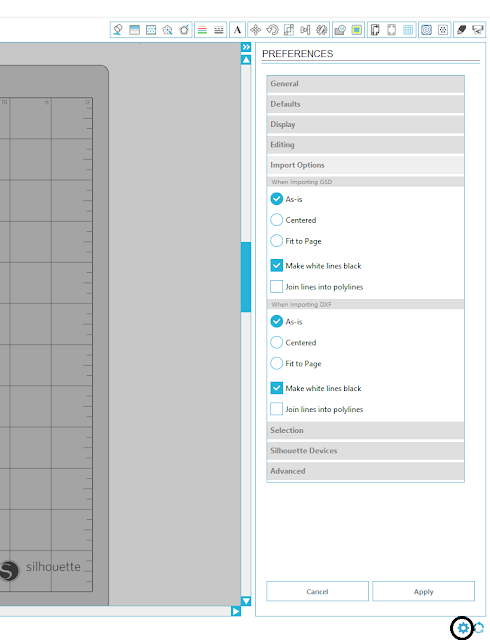Screen dimensions: 490x640
Task: Select Fit to Page under Importing GSD
Action: pyautogui.click(x=276, y=240)
